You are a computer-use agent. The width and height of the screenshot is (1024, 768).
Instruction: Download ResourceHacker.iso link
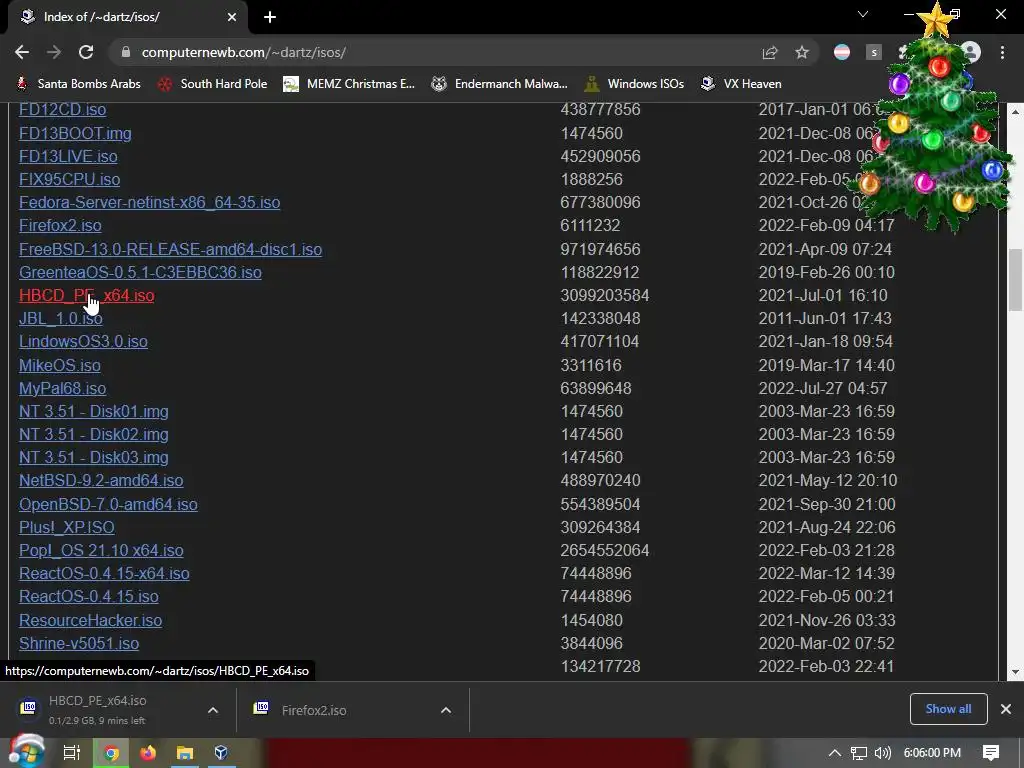pyautogui.click(x=91, y=620)
